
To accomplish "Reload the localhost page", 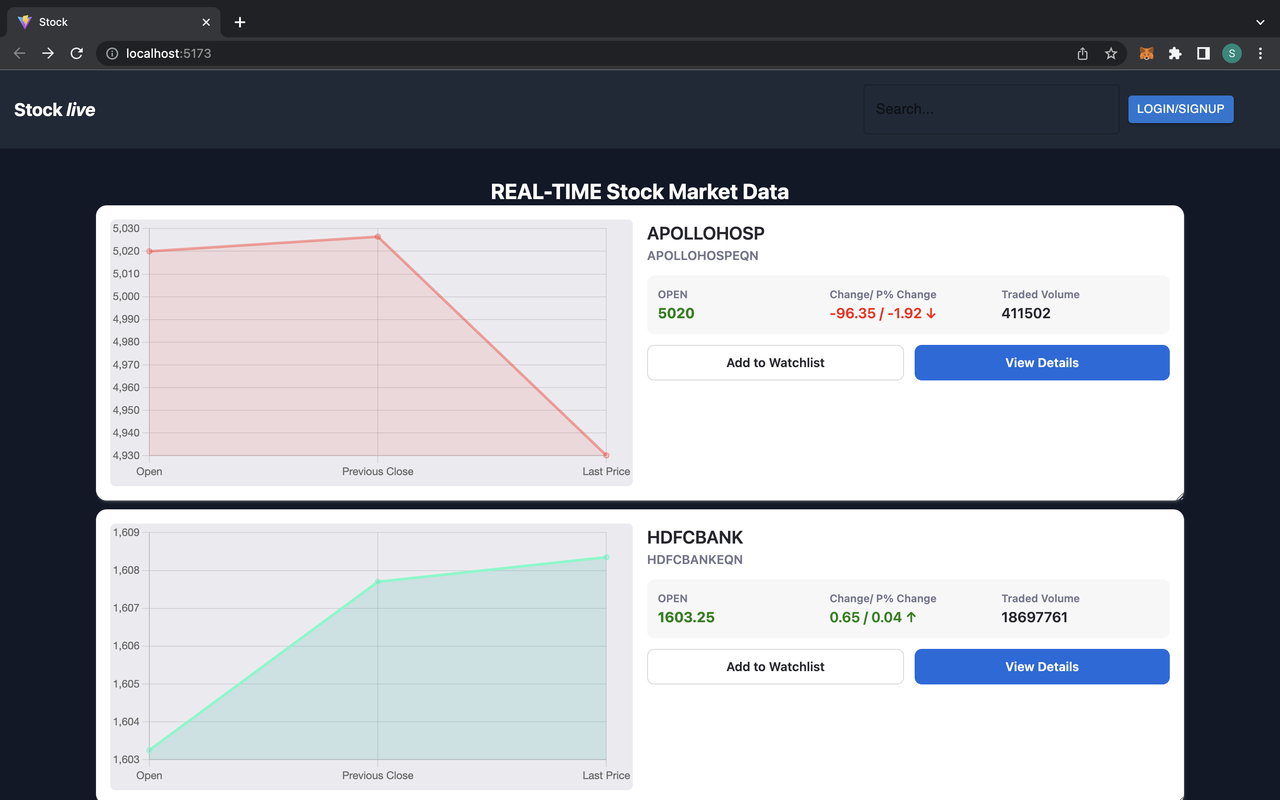I will pyautogui.click(x=76, y=53).
